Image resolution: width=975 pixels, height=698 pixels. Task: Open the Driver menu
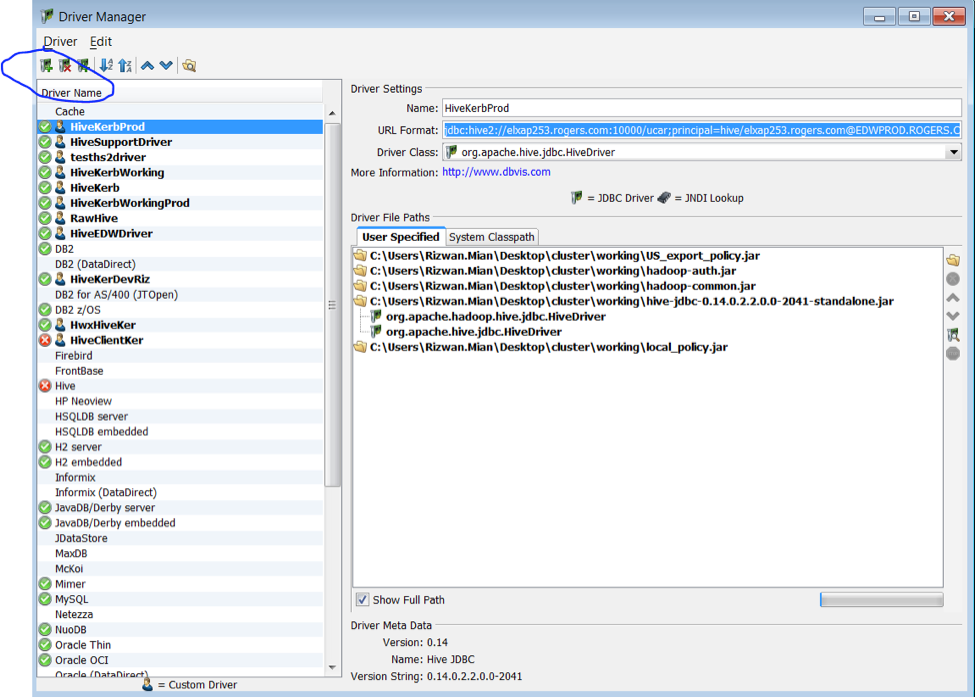point(60,42)
